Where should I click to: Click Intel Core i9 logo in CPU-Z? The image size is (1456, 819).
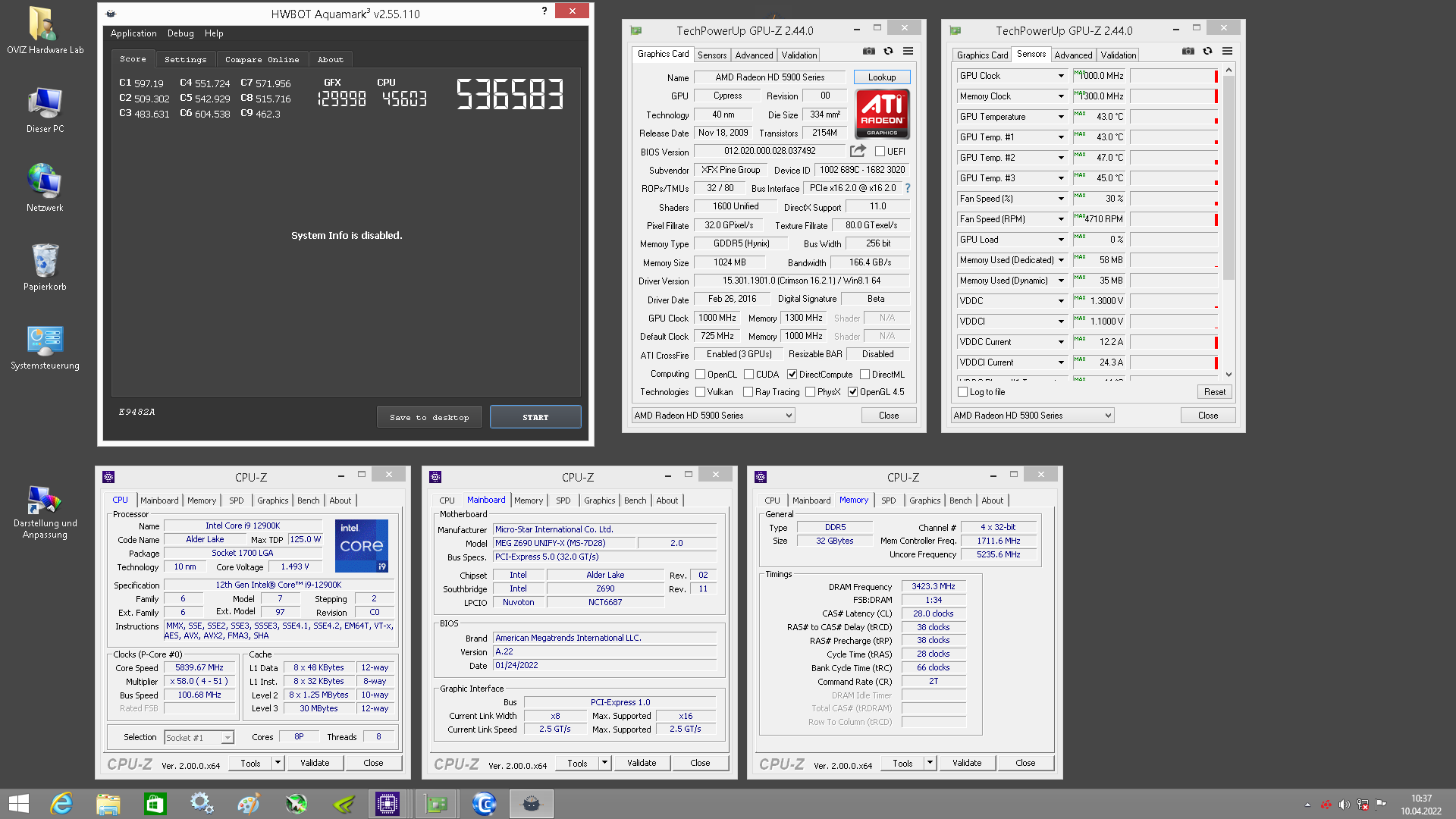pos(362,546)
